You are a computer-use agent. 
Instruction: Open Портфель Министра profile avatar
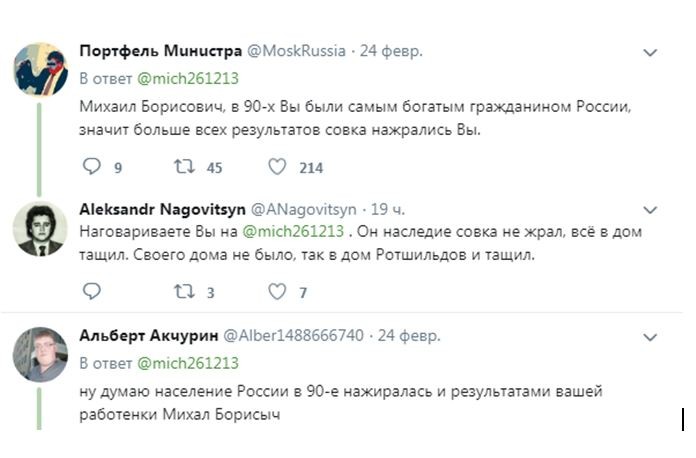coord(40,69)
